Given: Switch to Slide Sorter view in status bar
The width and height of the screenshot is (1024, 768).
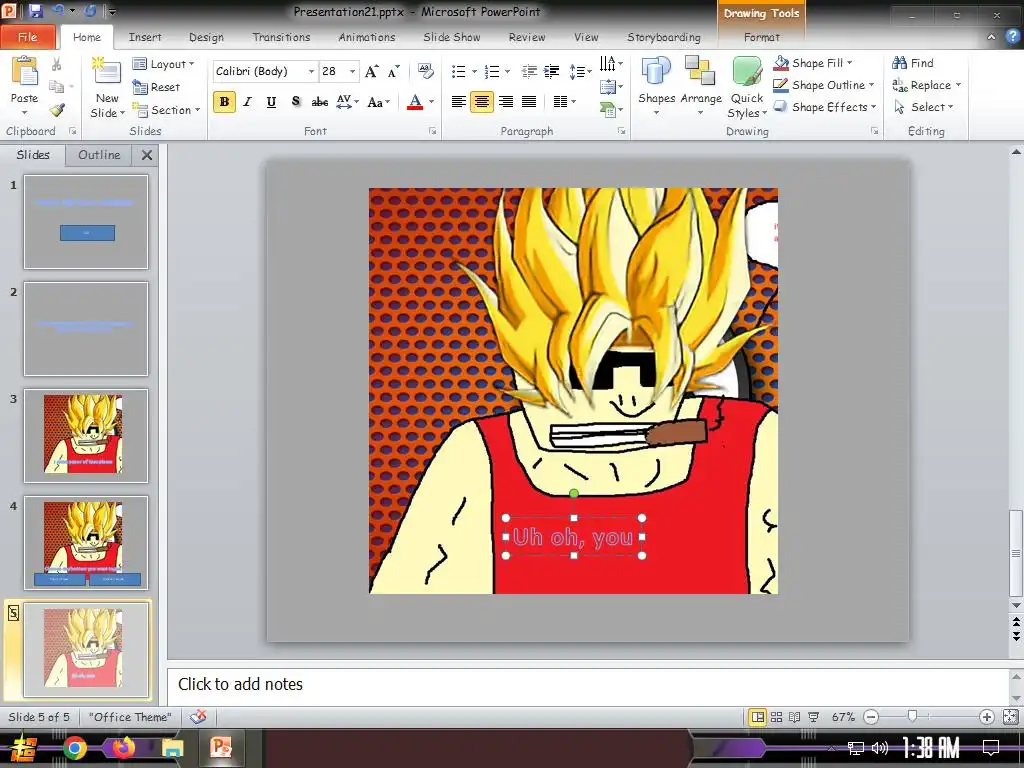Looking at the screenshot, I should 777,717.
